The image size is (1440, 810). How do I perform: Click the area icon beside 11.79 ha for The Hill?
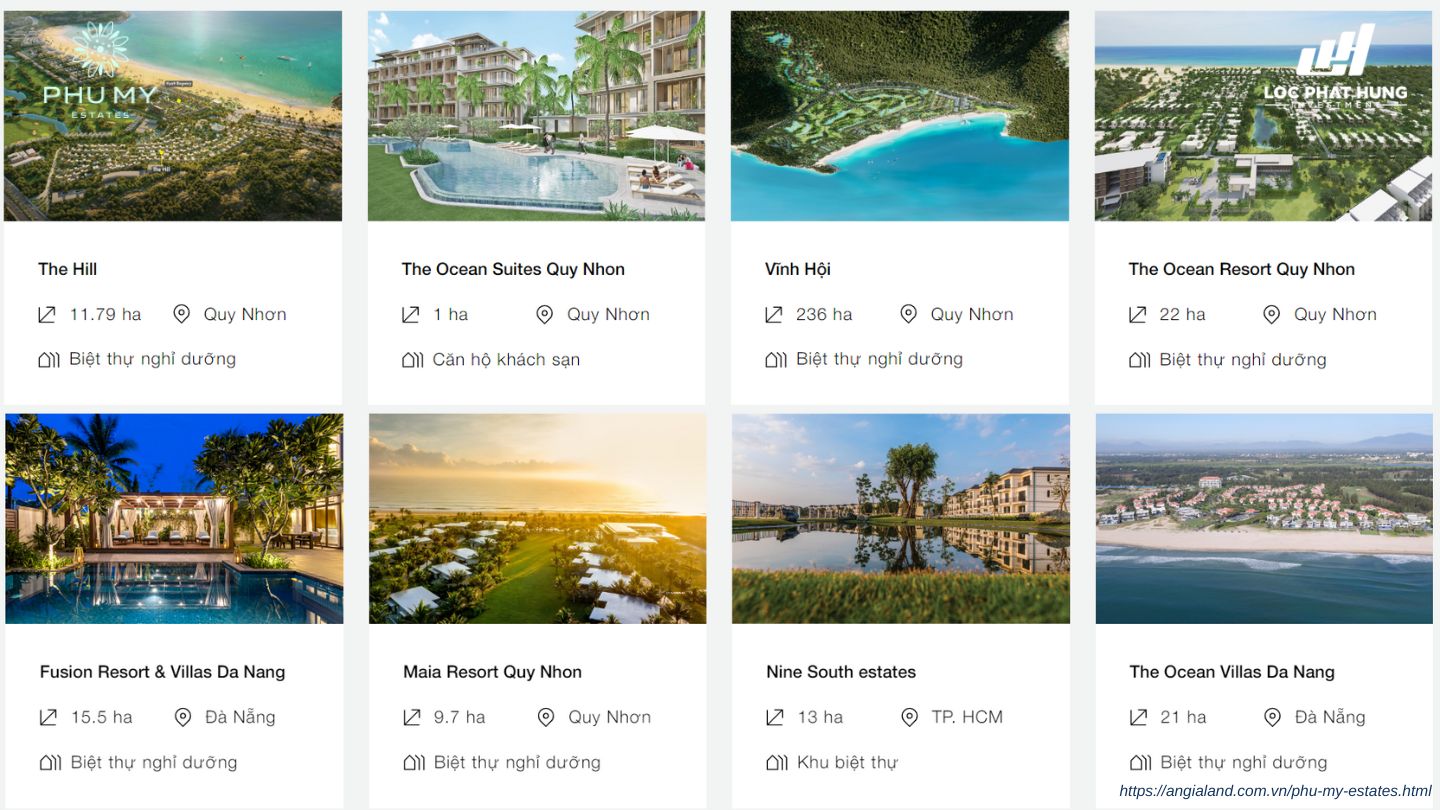click(x=46, y=313)
